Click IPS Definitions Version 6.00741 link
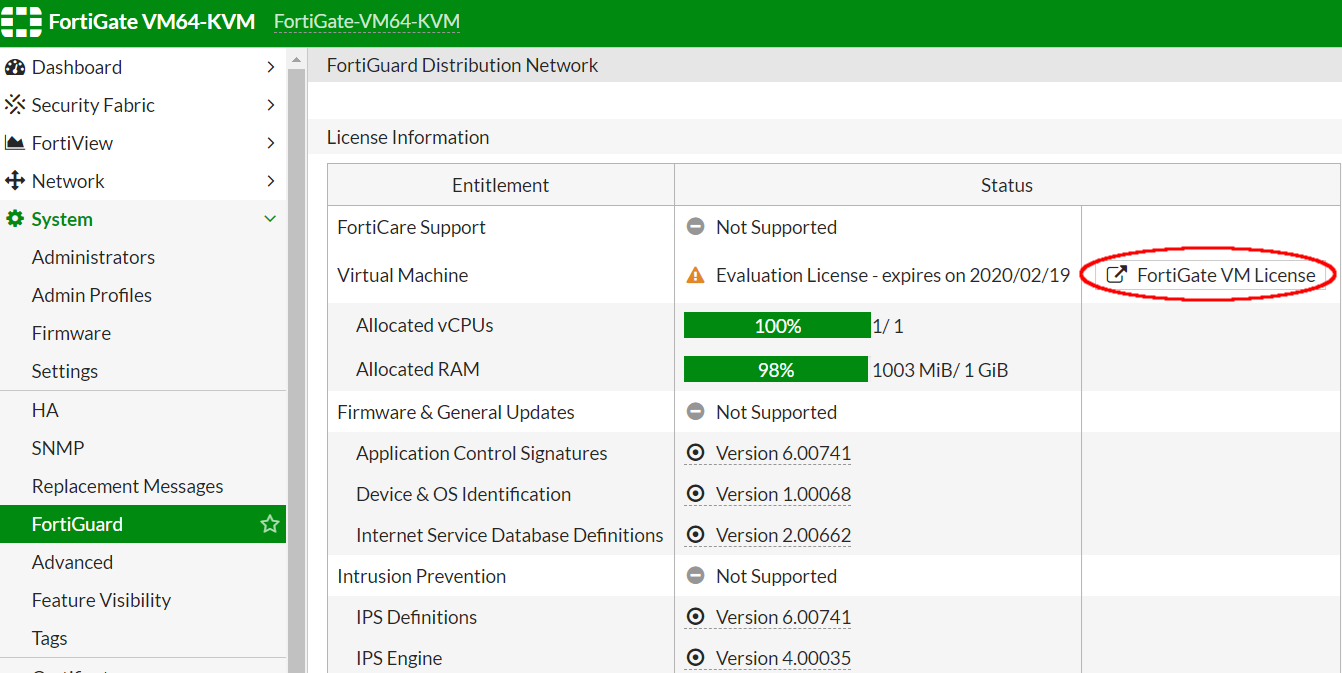Viewport: 1342px width, 673px height. click(x=783, y=617)
